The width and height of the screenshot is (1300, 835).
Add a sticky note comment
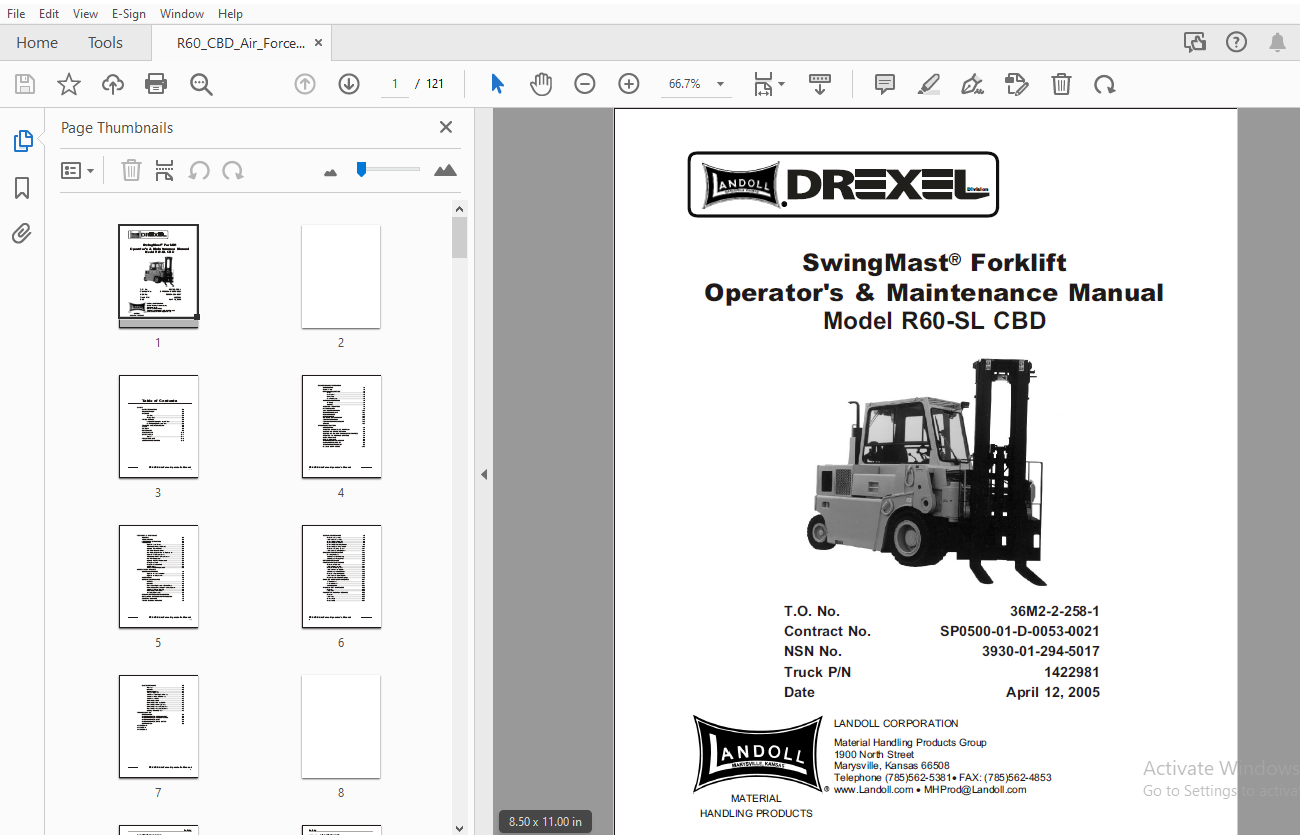tap(885, 84)
